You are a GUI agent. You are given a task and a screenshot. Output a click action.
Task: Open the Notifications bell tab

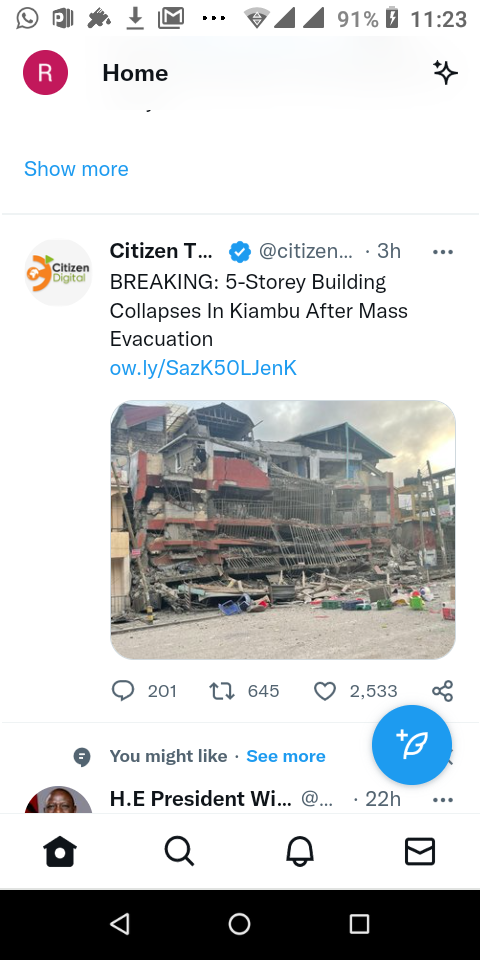(300, 851)
